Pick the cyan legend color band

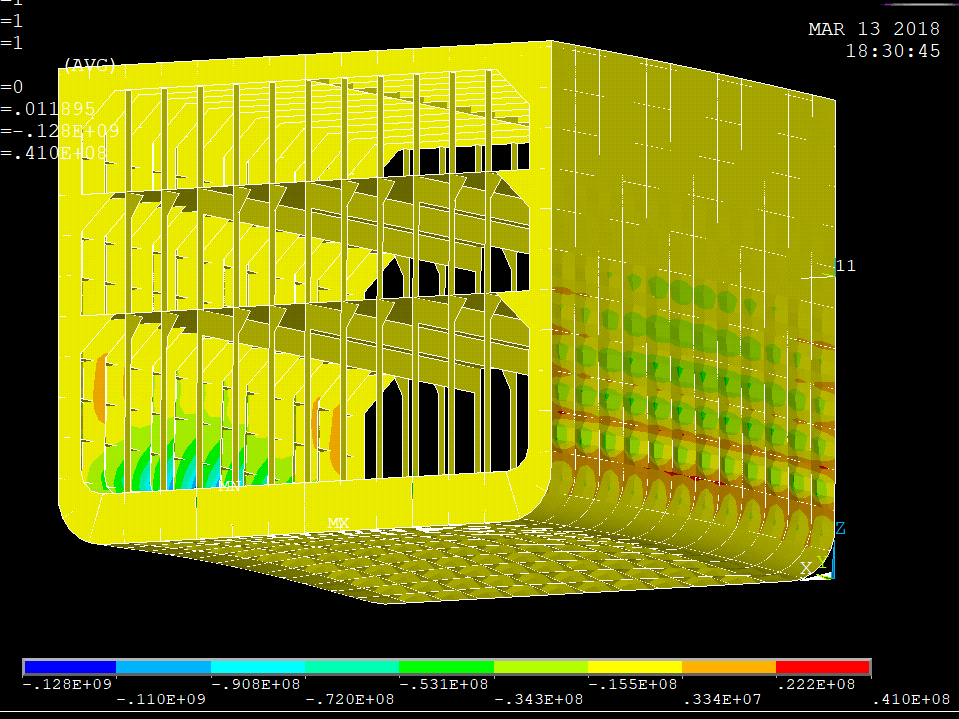point(258,667)
